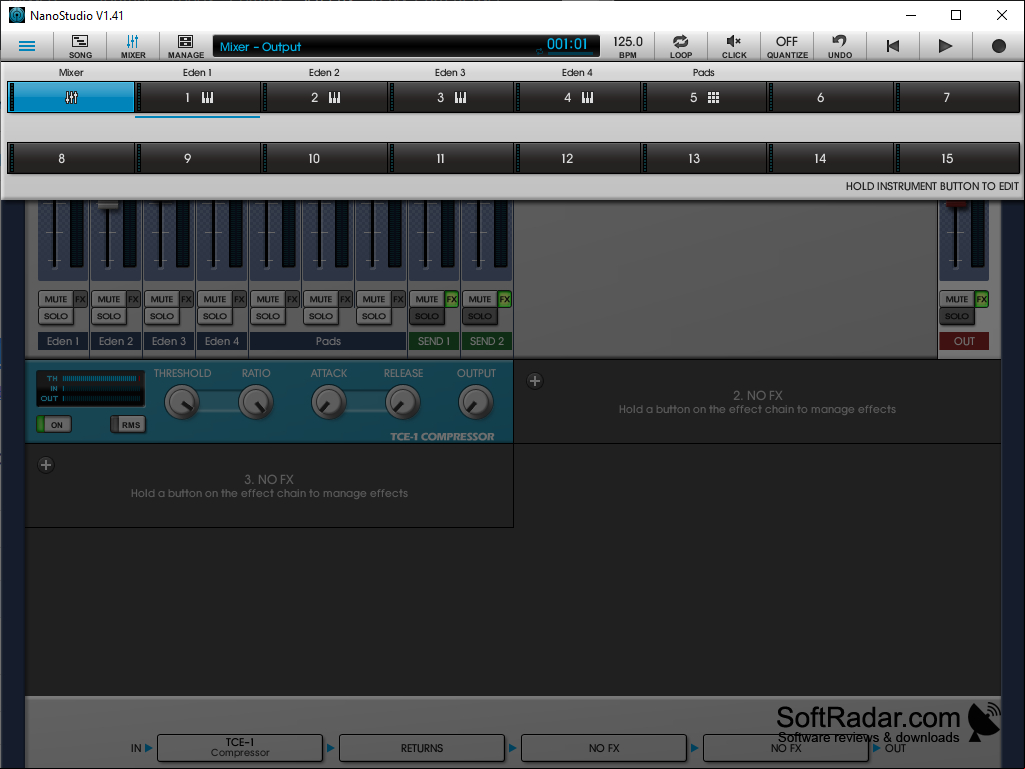Screen dimensions: 1025x769
Task: Change the Quantize OFF setting
Action: (787, 46)
